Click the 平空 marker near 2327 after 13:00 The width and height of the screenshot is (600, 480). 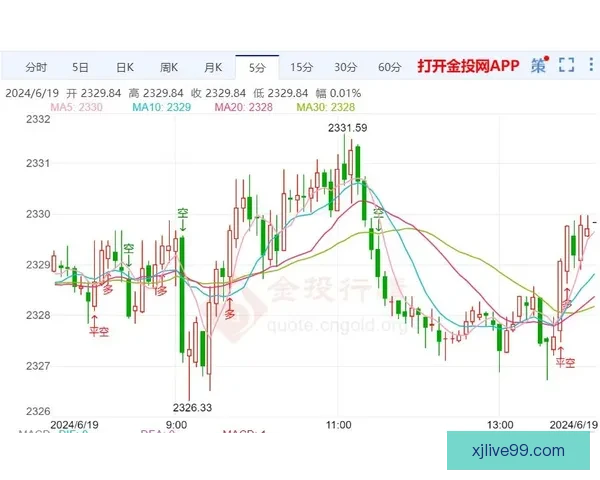tap(566, 362)
